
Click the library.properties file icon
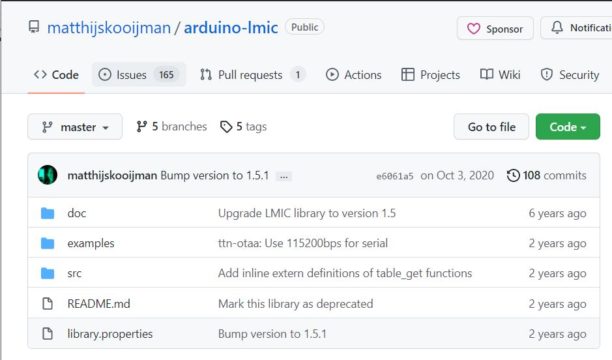tap(48, 333)
